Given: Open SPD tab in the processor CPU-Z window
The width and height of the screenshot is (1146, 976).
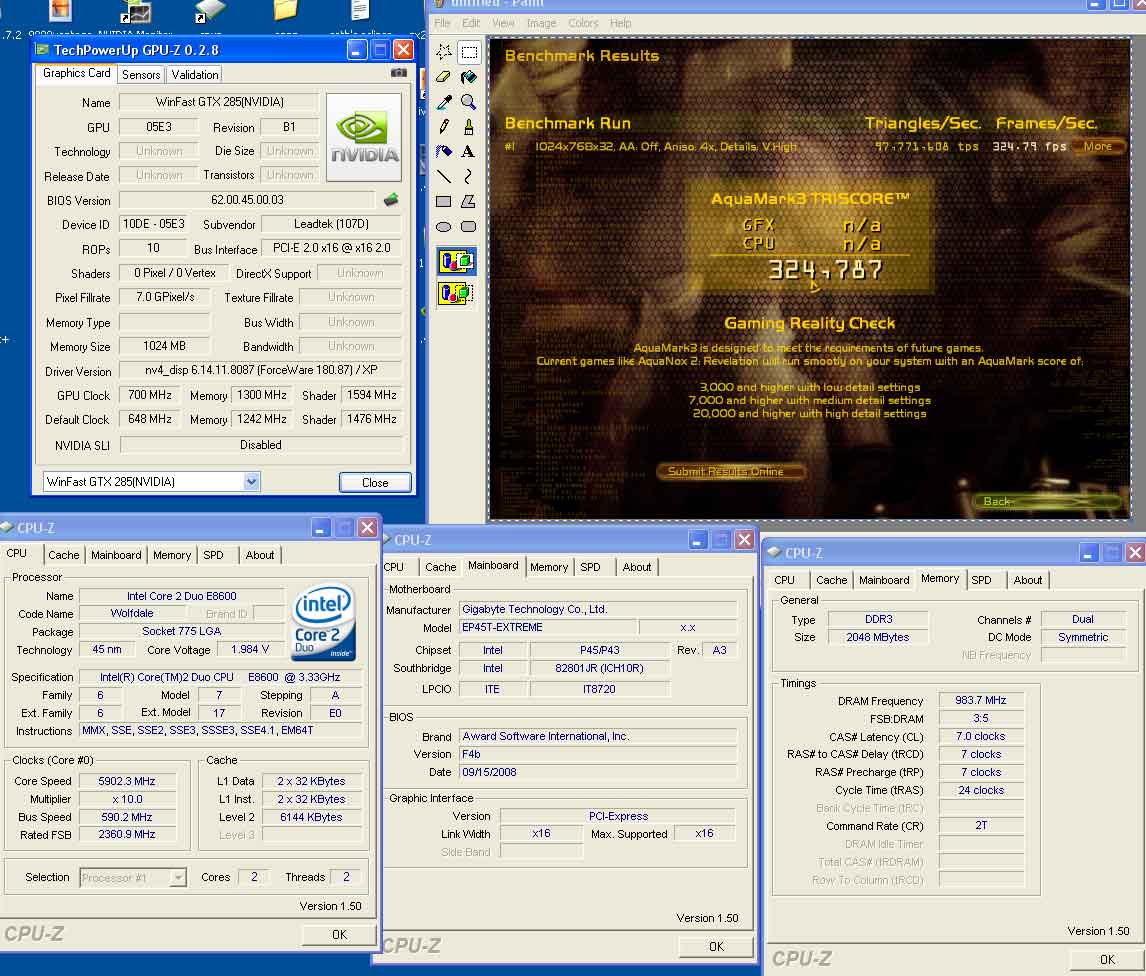Looking at the screenshot, I should pyautogui.click(x=213, y=555).
